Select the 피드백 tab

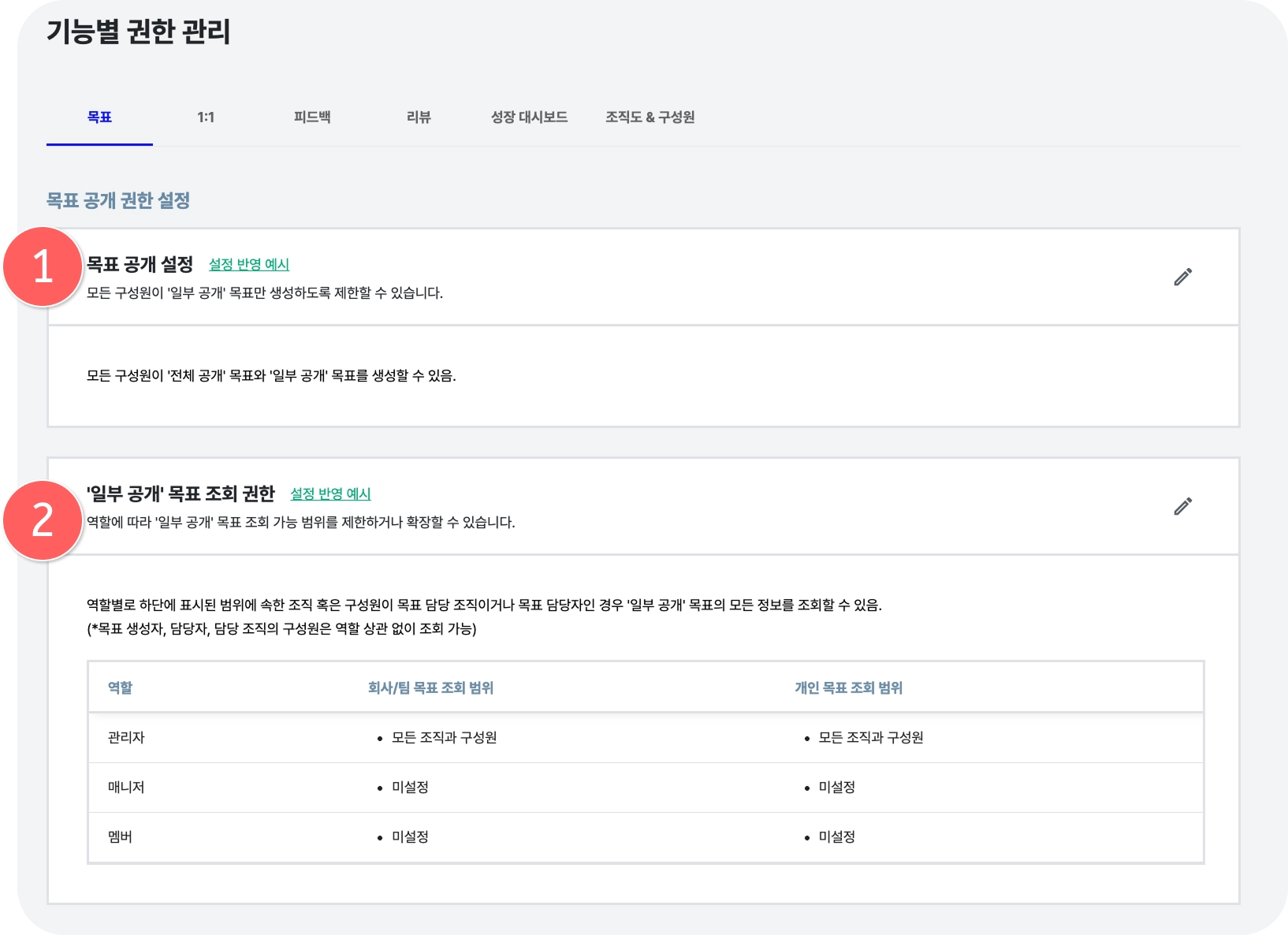(312, 117)
